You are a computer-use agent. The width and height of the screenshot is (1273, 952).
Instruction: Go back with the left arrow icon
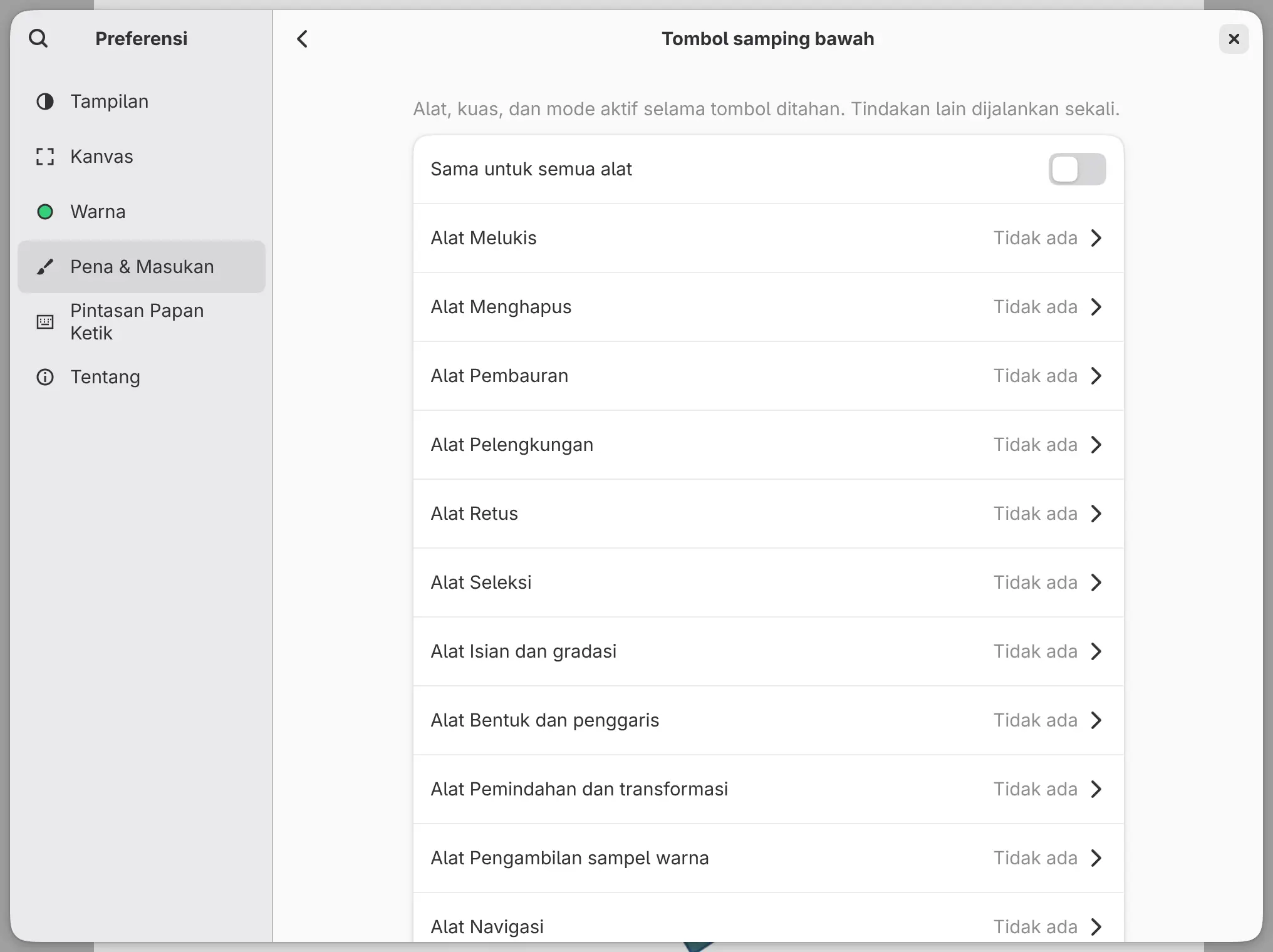(302, 39)
